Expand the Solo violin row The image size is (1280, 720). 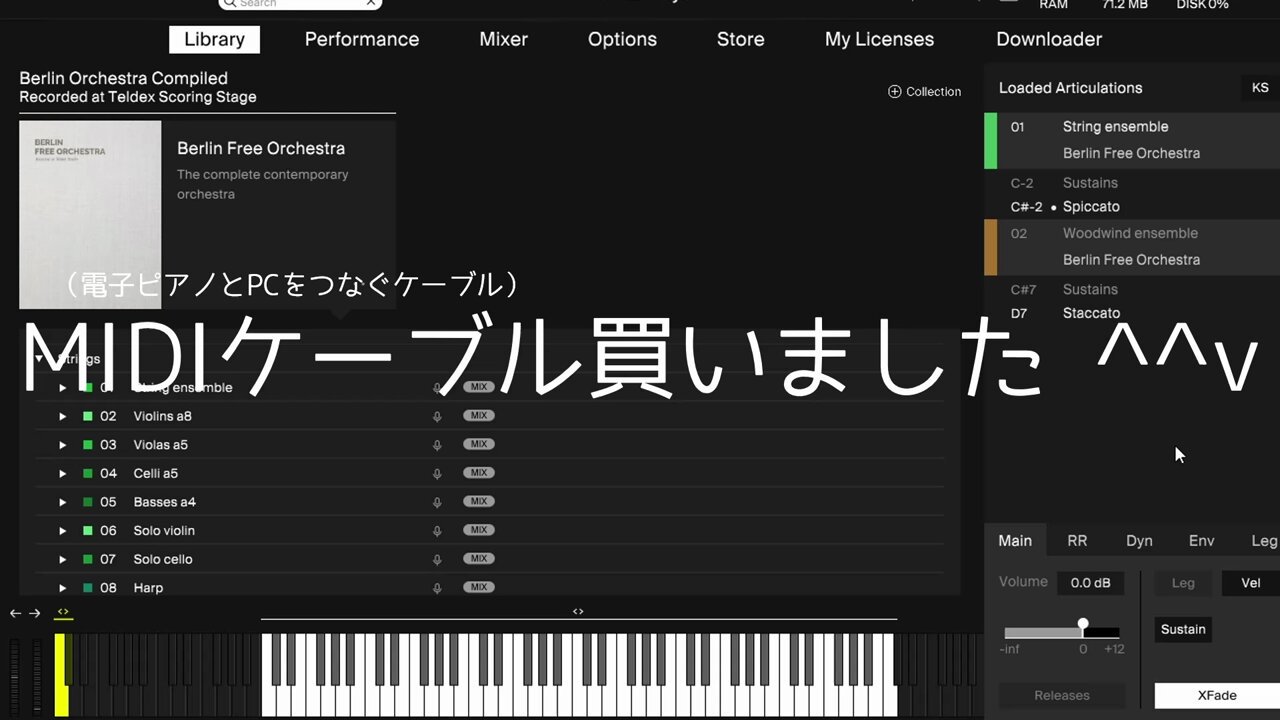pyautogui.click(x=63, y=531)
